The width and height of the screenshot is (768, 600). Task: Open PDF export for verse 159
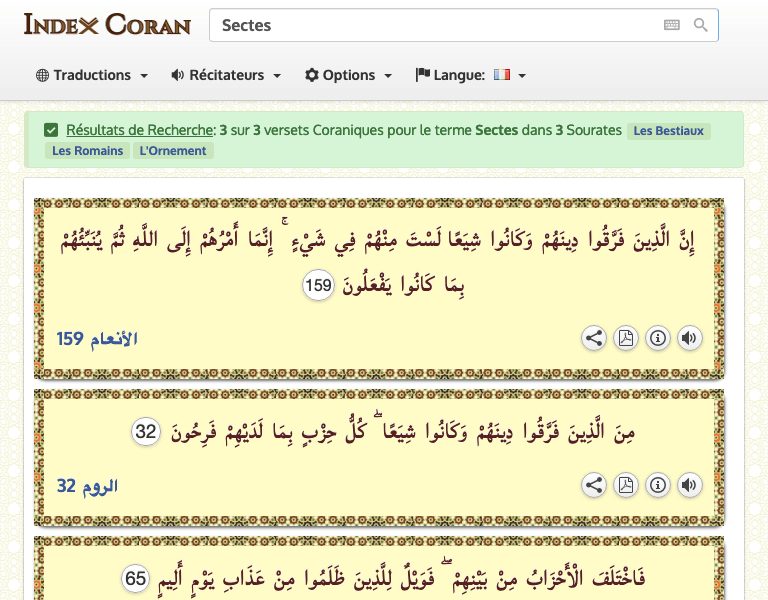tap(626, 338)
